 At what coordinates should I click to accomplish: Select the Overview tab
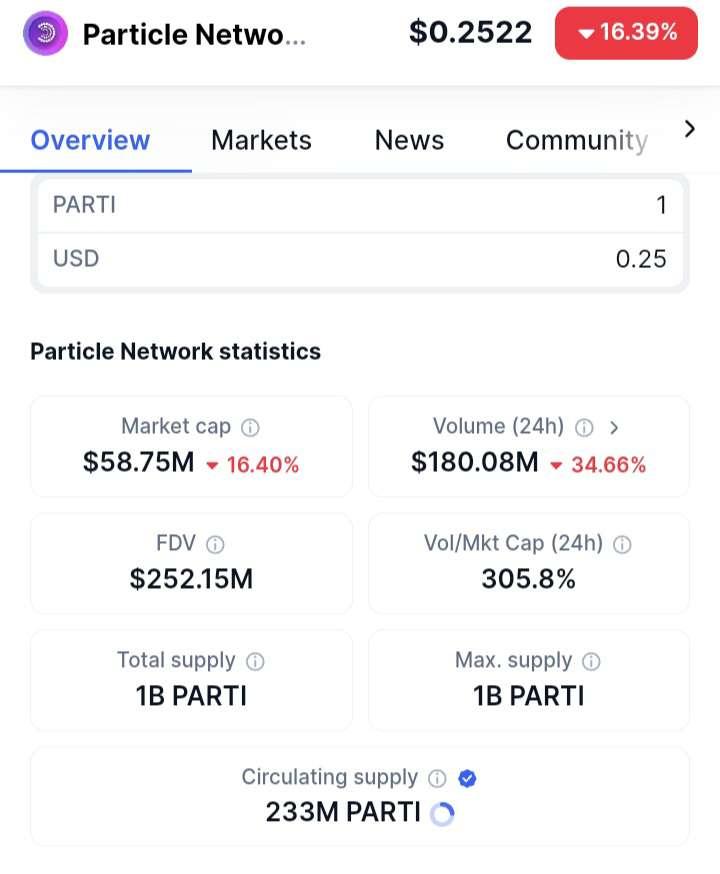pos(90,140)
